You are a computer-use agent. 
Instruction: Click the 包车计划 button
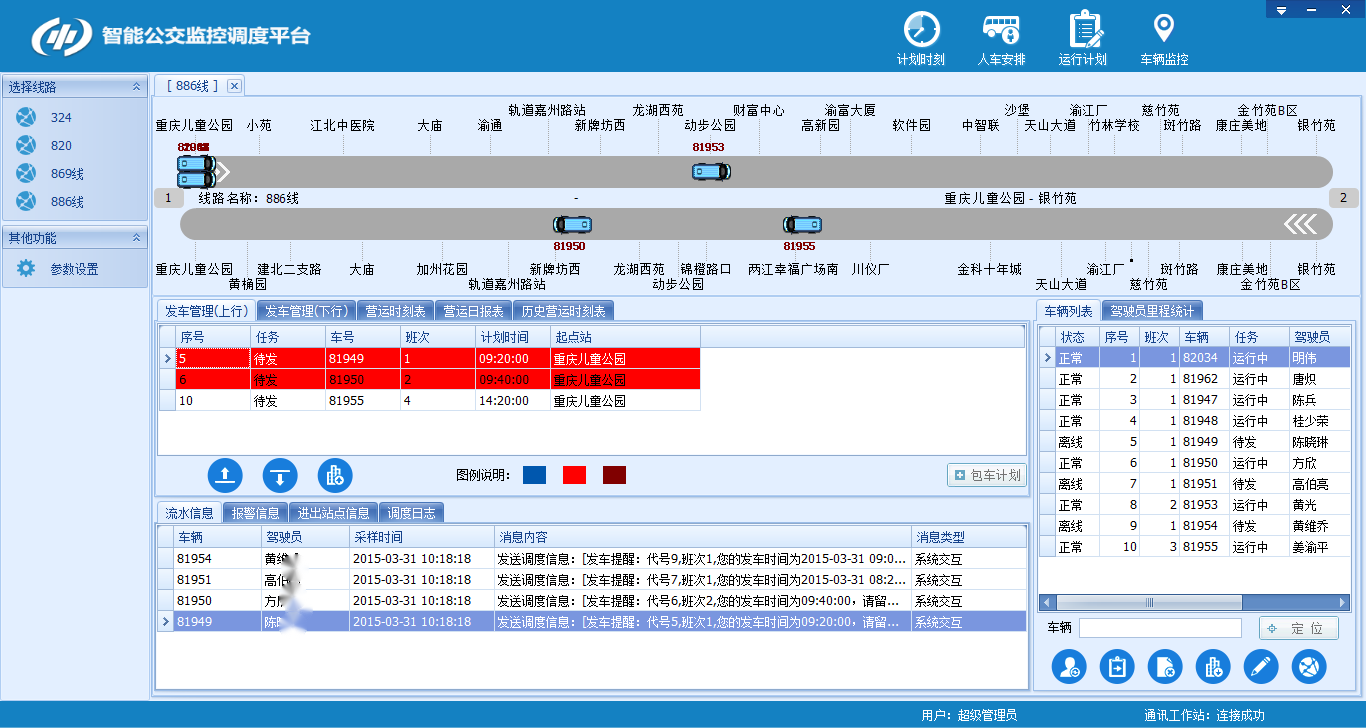tap(987, 475)
